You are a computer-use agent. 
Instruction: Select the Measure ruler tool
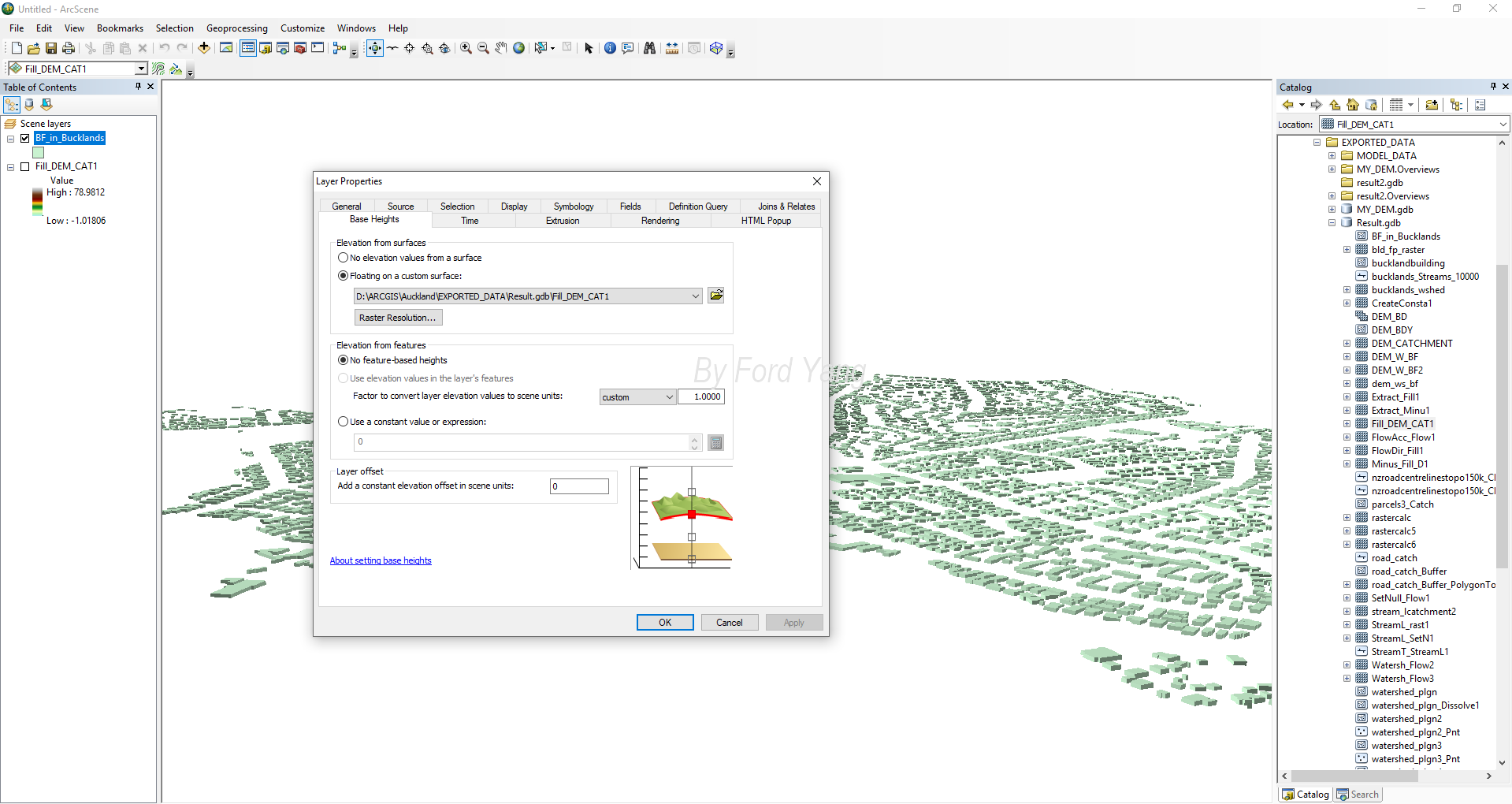tap(672, 48)
